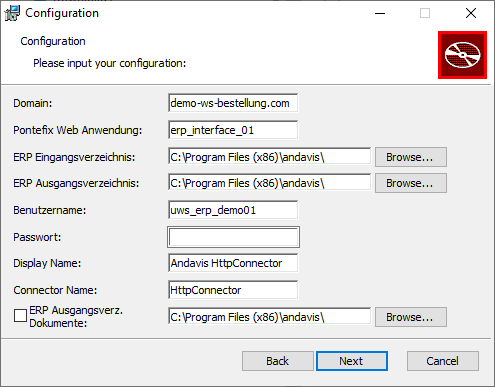Focus the Domain input field
The image size is (495, 387).
tap(233, 103)
